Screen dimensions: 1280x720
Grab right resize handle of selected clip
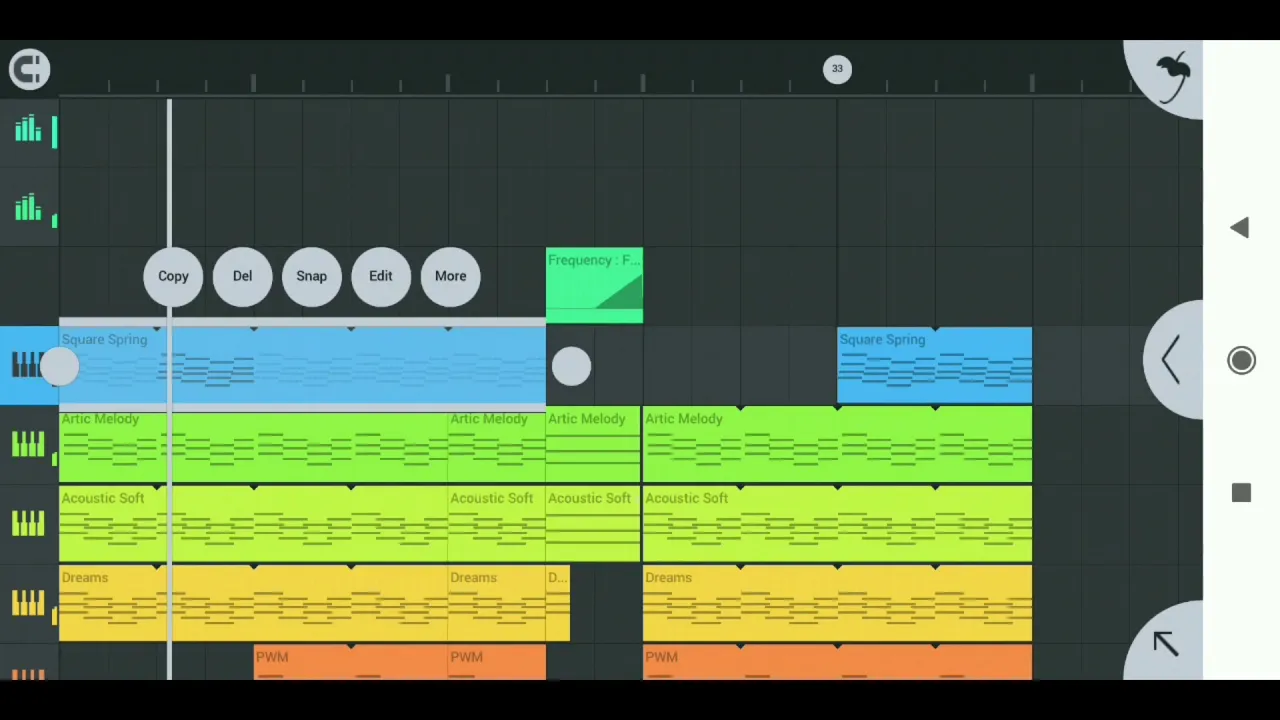(571, 367)
